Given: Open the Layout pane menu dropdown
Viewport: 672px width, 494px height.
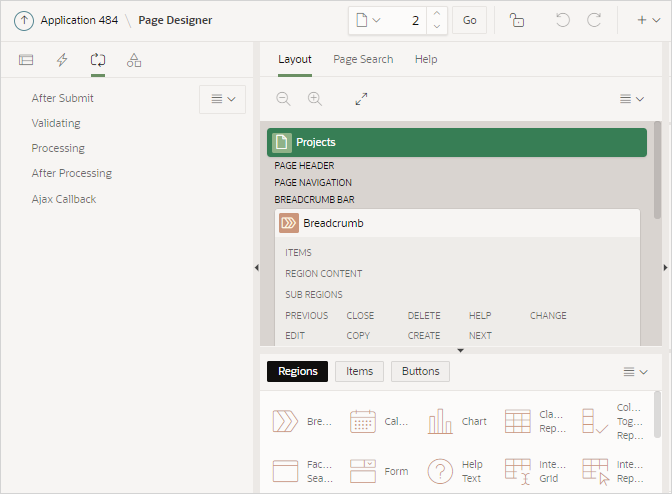Looking at the screenshot, I should [x=632, y=99].
